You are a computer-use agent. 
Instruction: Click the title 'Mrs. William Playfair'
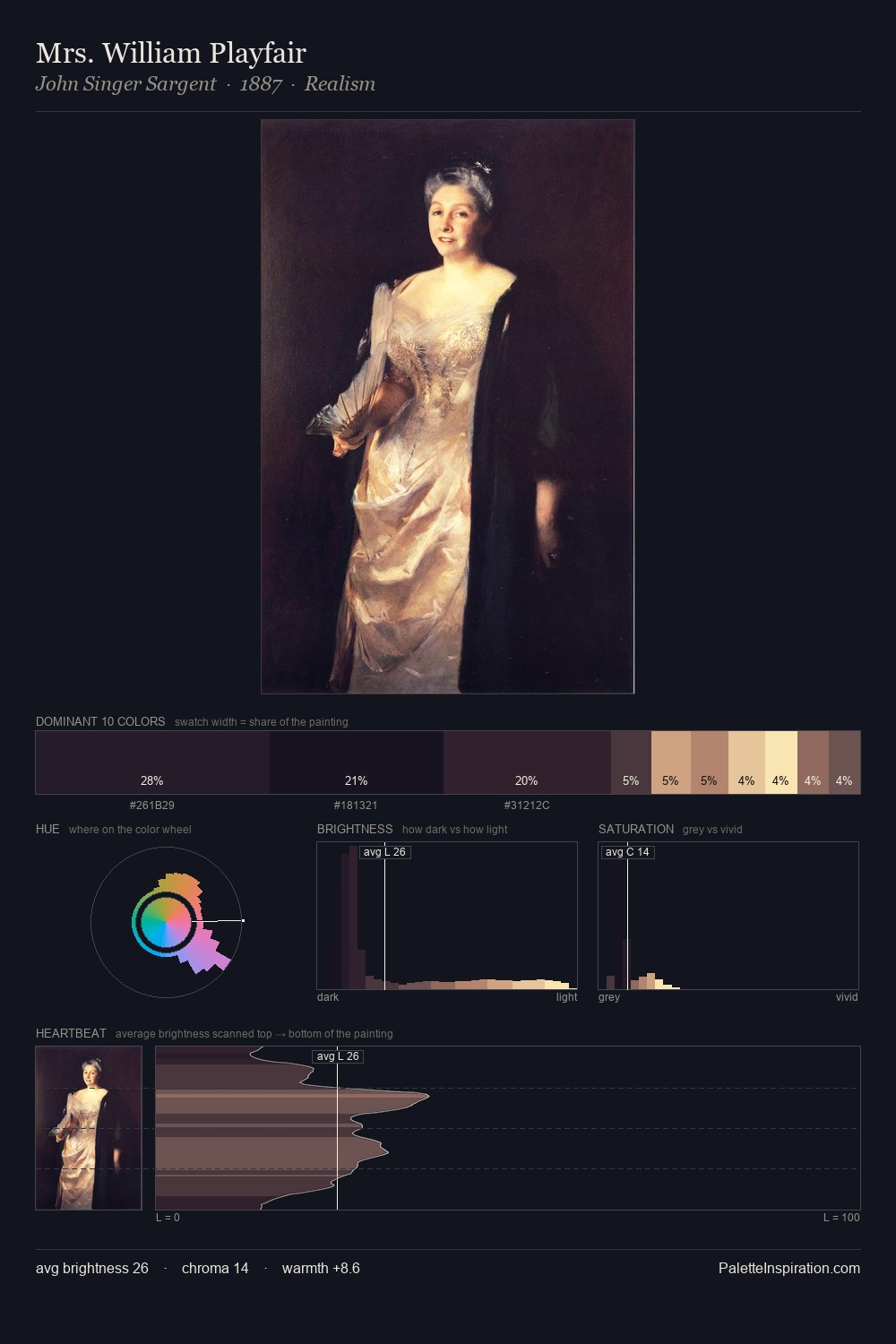click(171, 53)
